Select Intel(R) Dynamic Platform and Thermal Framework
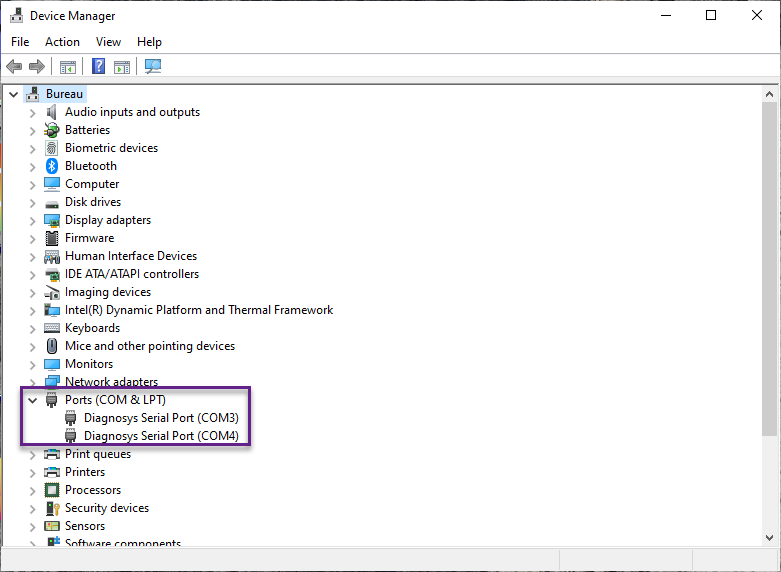The image size is (781, 572). pos(199,310)
